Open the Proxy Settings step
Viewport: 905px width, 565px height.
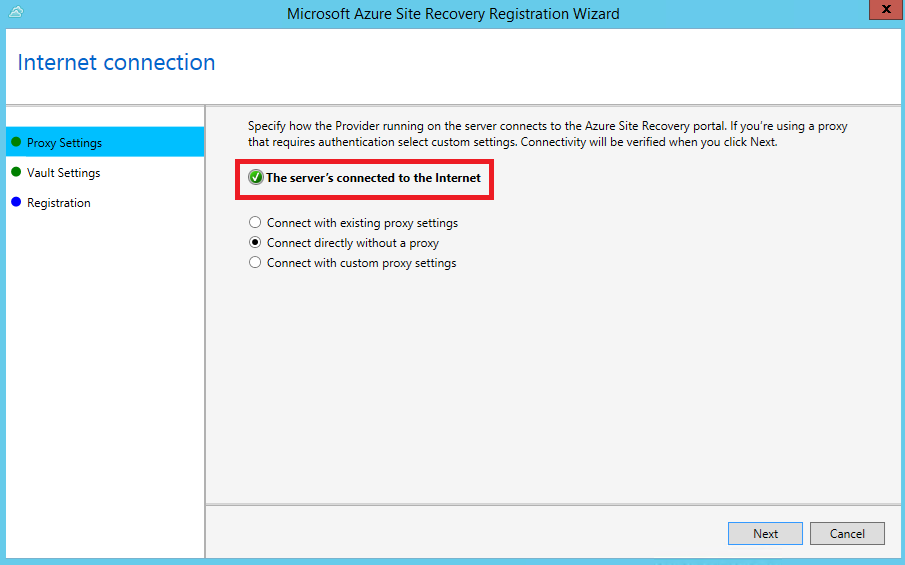click(x=105, y=142)
